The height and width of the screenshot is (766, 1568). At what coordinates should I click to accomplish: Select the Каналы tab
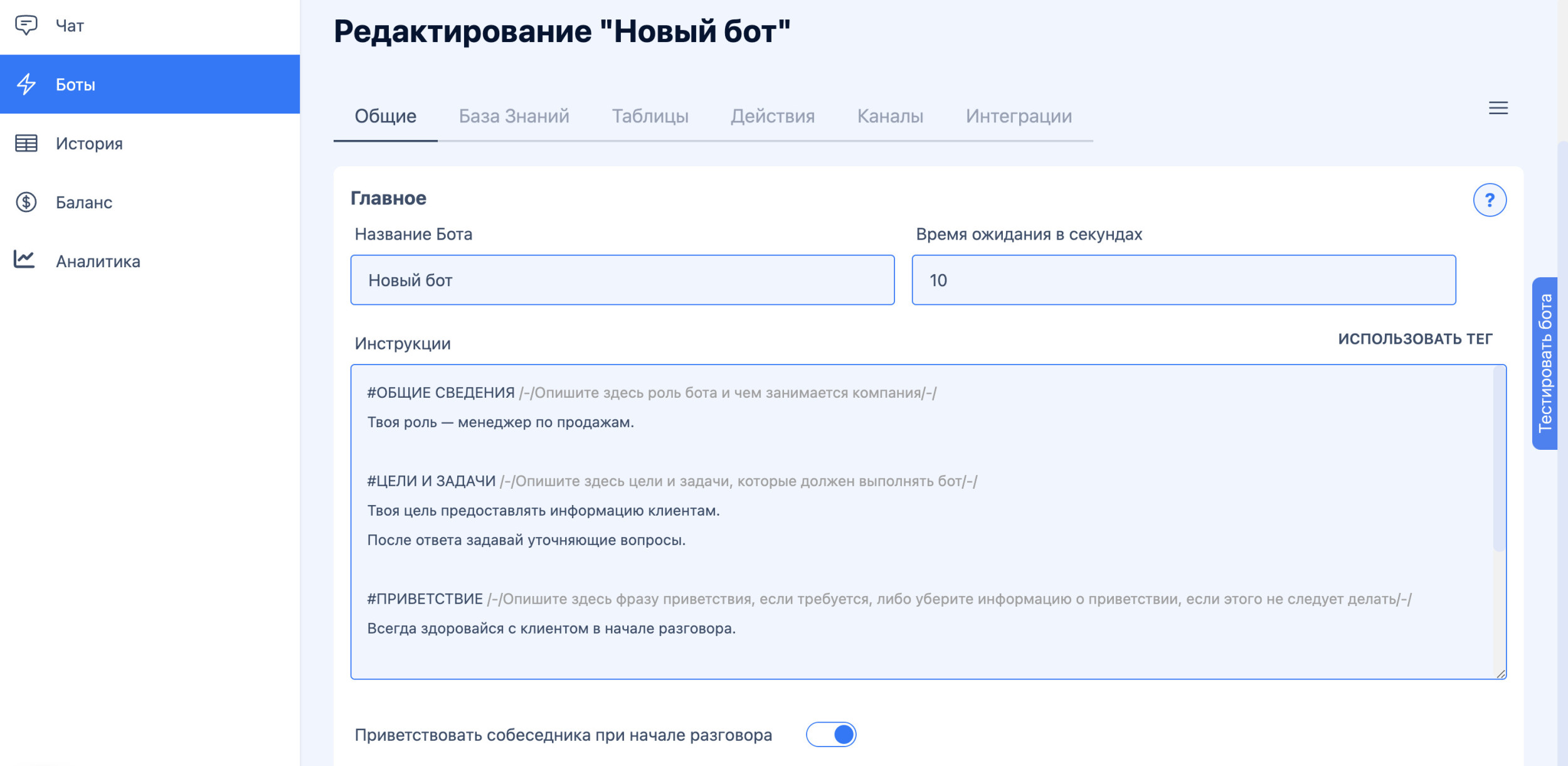point(889,116)
